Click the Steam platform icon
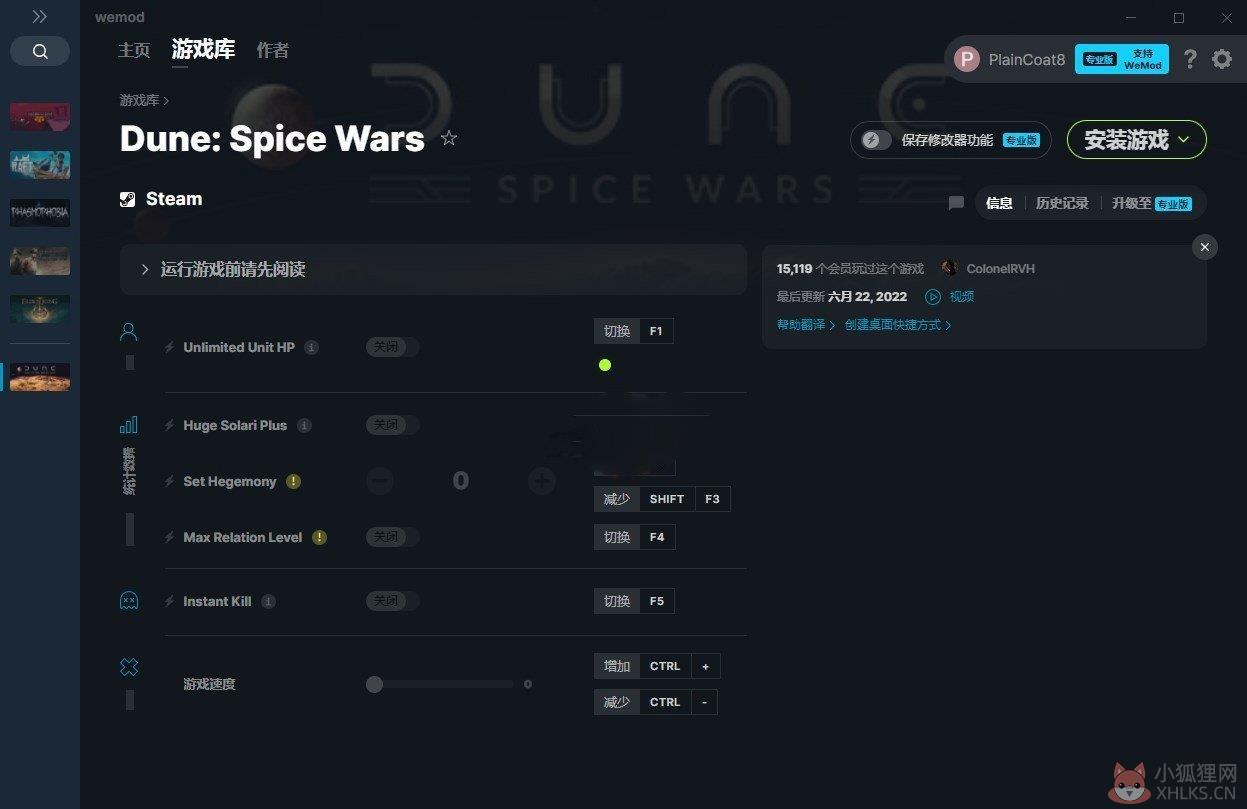 pos(127,199)
